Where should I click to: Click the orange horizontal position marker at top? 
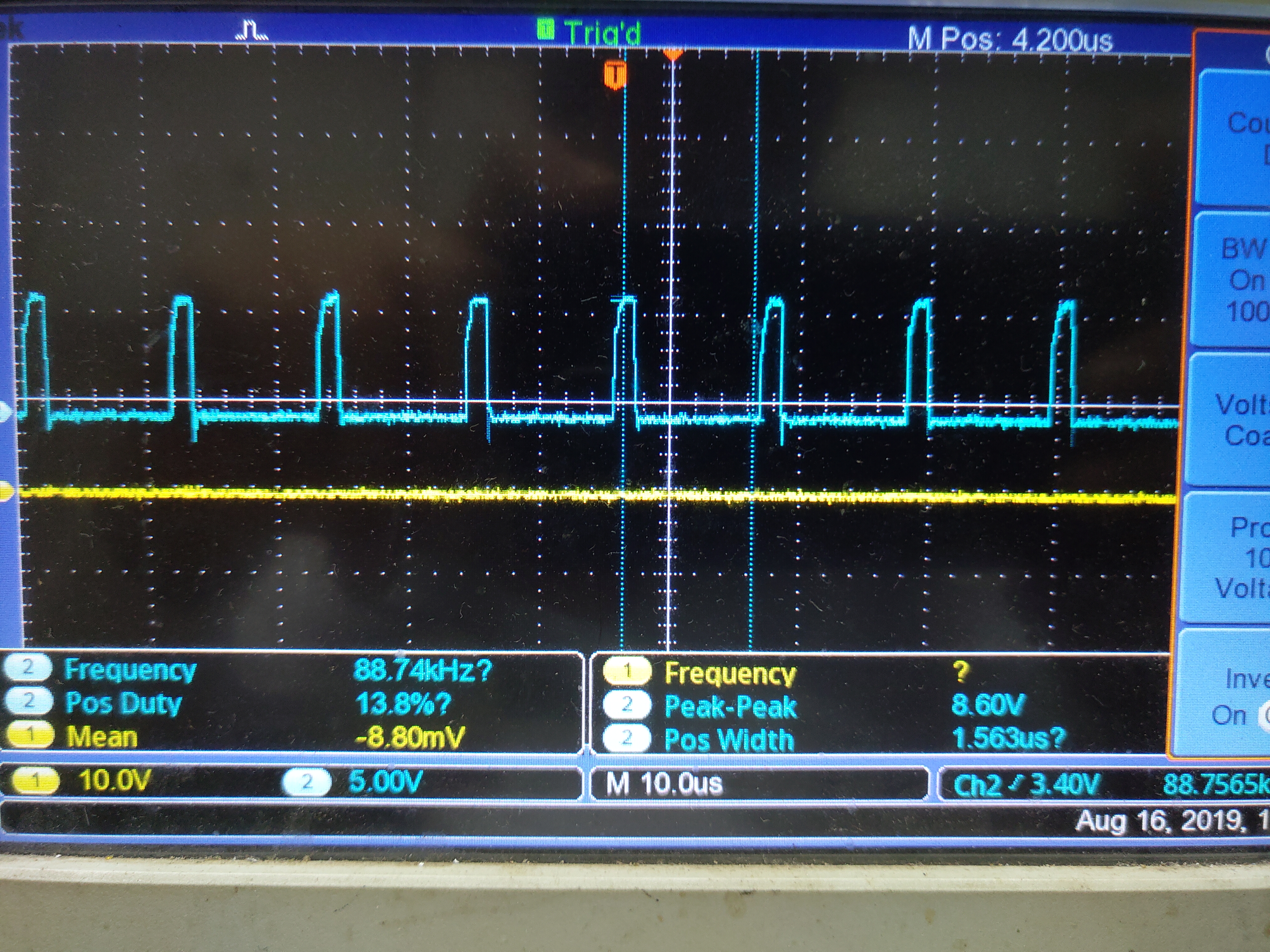pos(673,54)
